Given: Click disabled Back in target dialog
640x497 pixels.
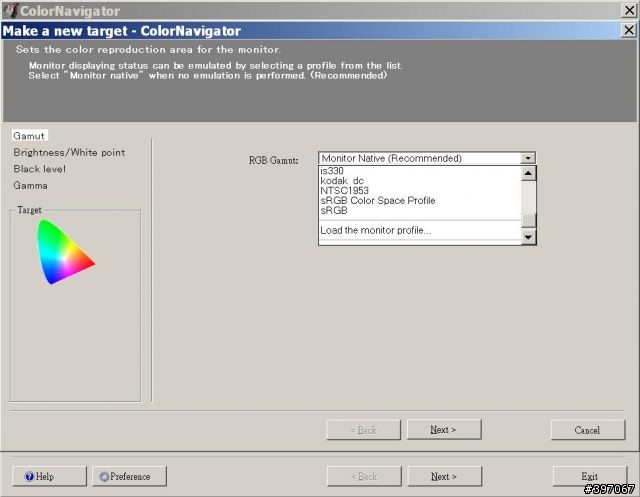Looking at the screenshot, I should tap(363, 430).
